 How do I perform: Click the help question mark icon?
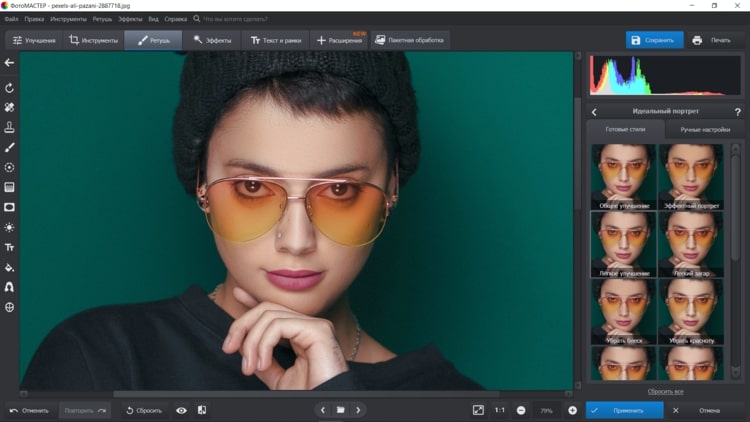[737, 112]
